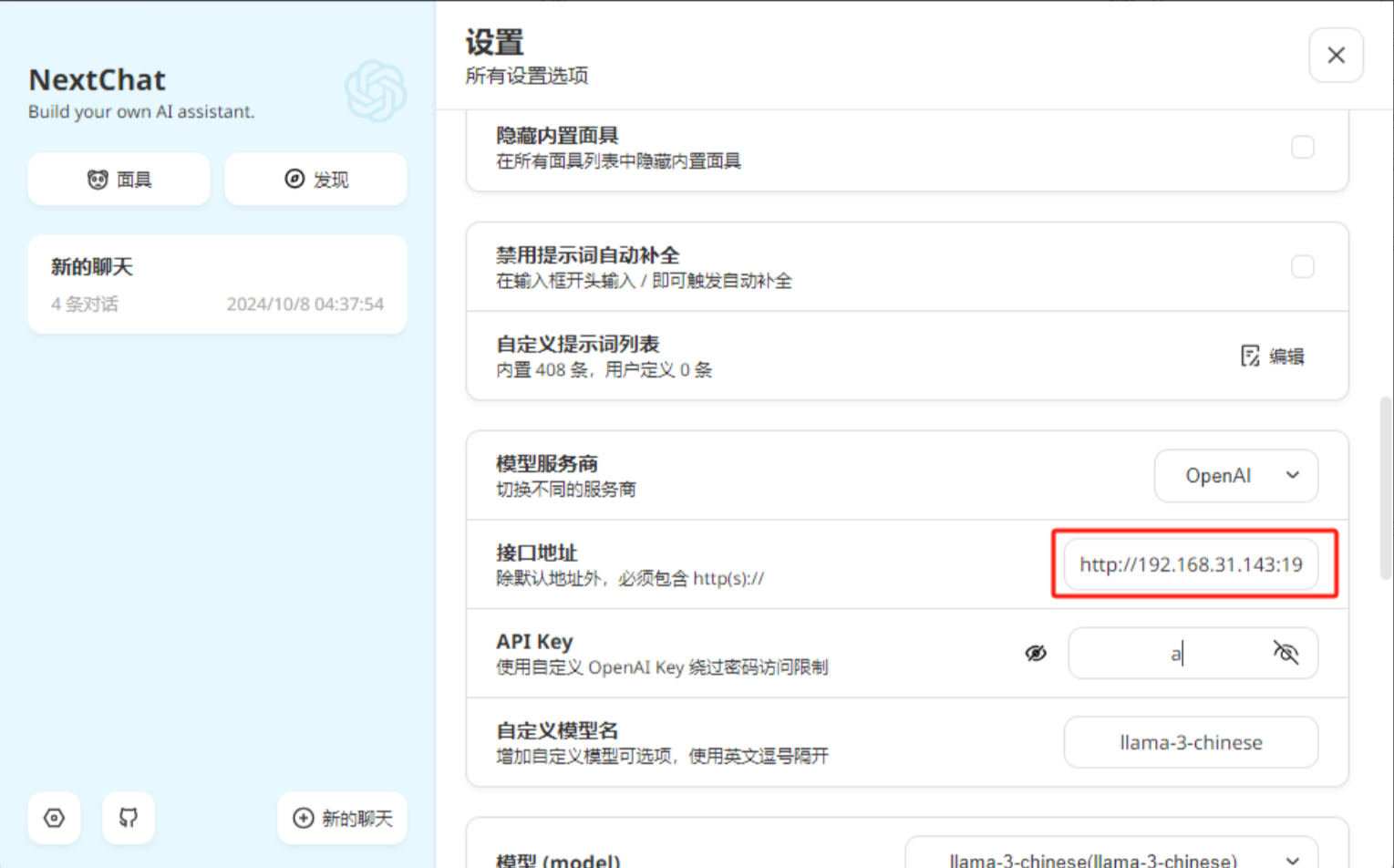Open settings via the bottom-left gear icon
Screen dimensions: 1394x868
[x=54, y=818]
